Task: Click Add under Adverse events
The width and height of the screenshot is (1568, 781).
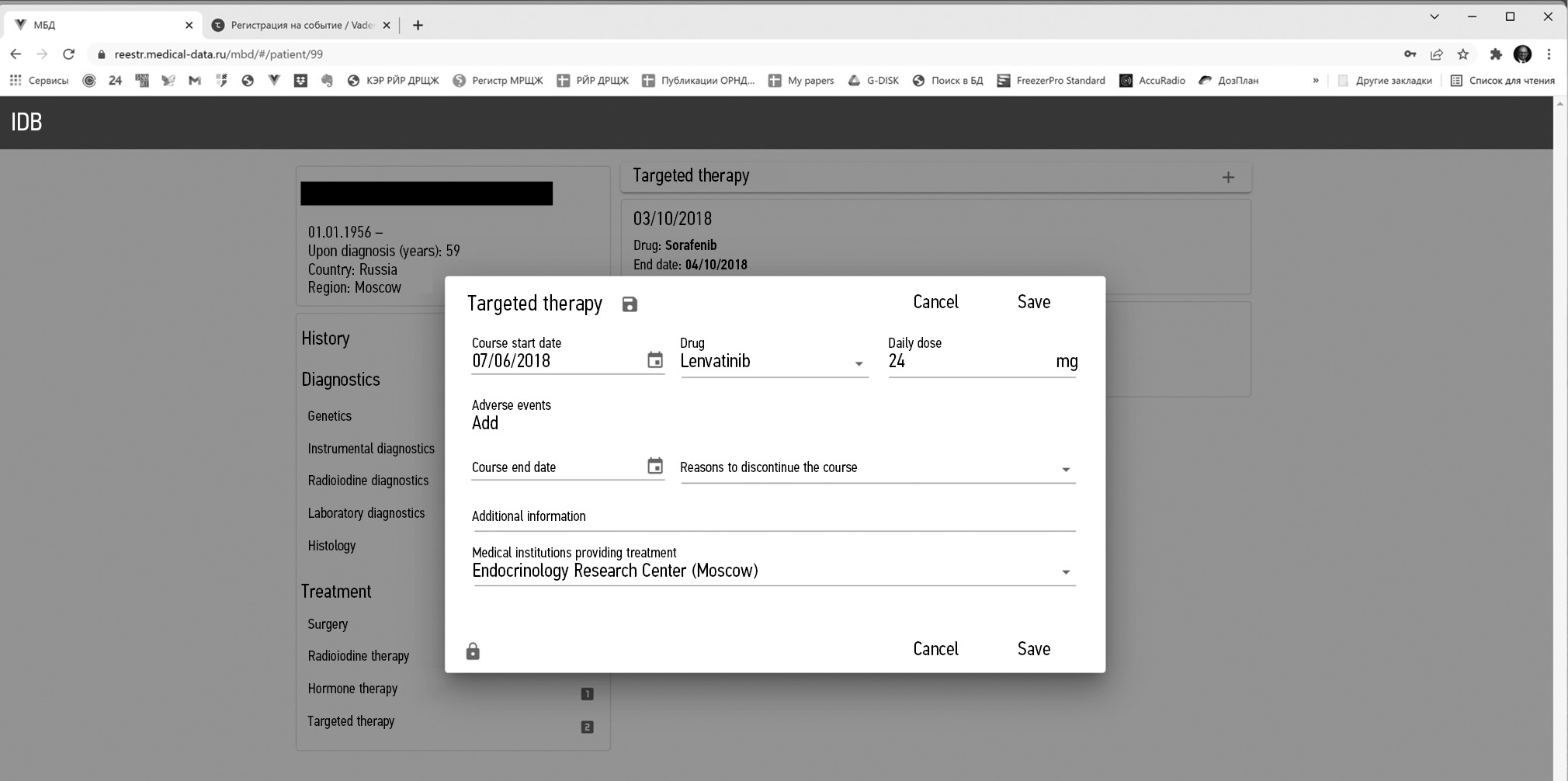Action: pyautogui.click(x=485, y=423)
